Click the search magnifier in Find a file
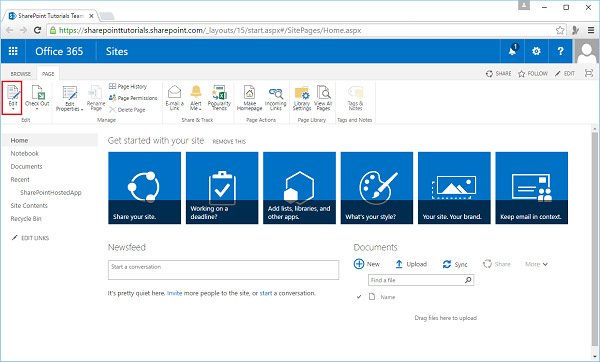This screenshot has height=362, width=600. pyautogui.click(x=468, y=280)
